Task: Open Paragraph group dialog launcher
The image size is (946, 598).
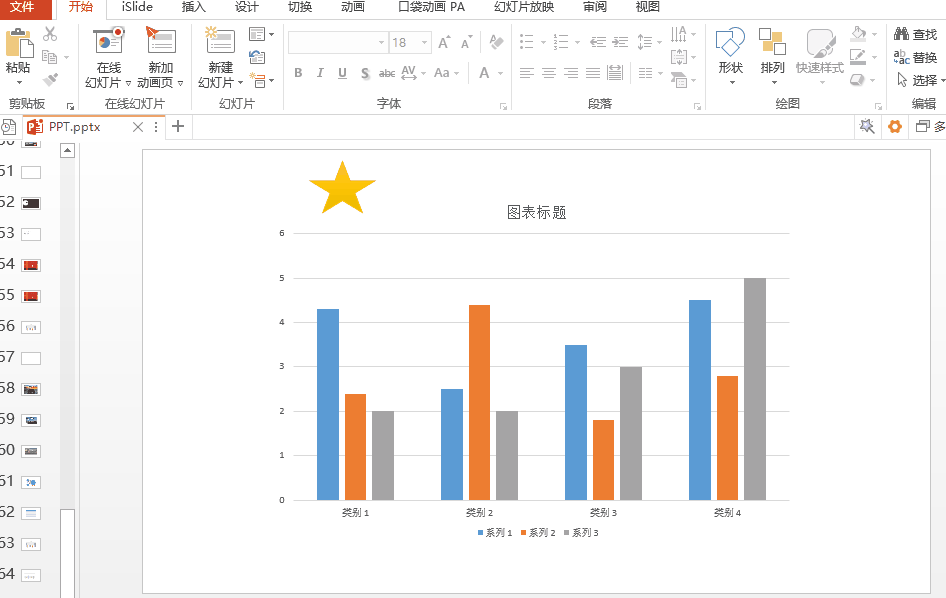Action: [x=697, y=106]
